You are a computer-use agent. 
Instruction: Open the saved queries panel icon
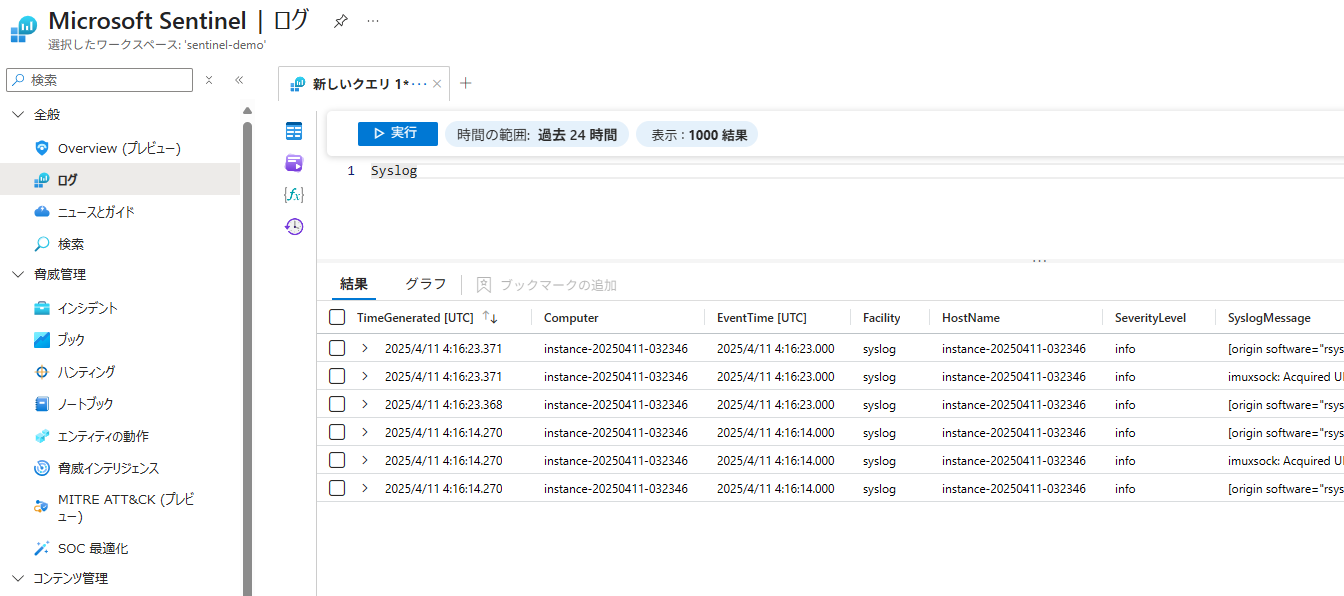point(294,163)
